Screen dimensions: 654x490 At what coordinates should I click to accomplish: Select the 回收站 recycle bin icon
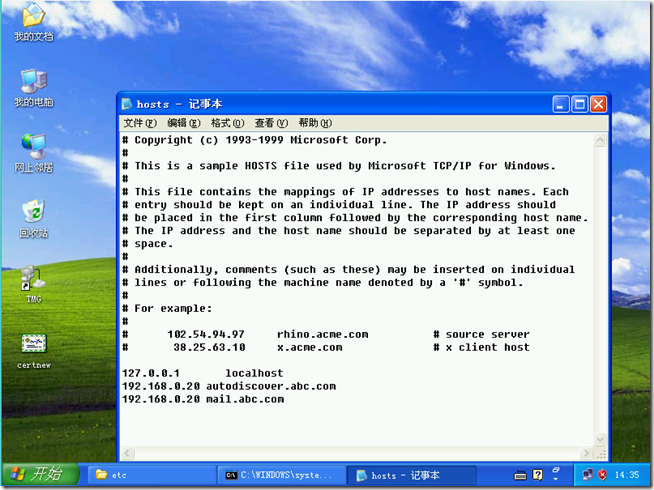tap(33, 219)
